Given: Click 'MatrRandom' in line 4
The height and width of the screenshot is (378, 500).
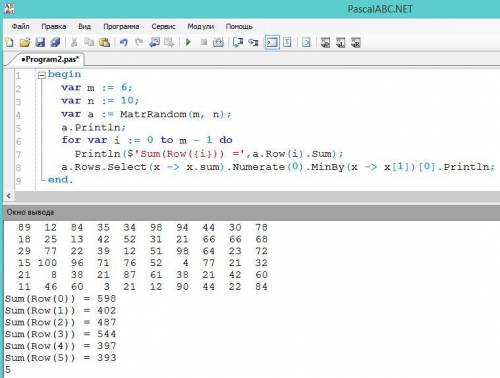Looking at the screenshot, I should pos(153,114).
